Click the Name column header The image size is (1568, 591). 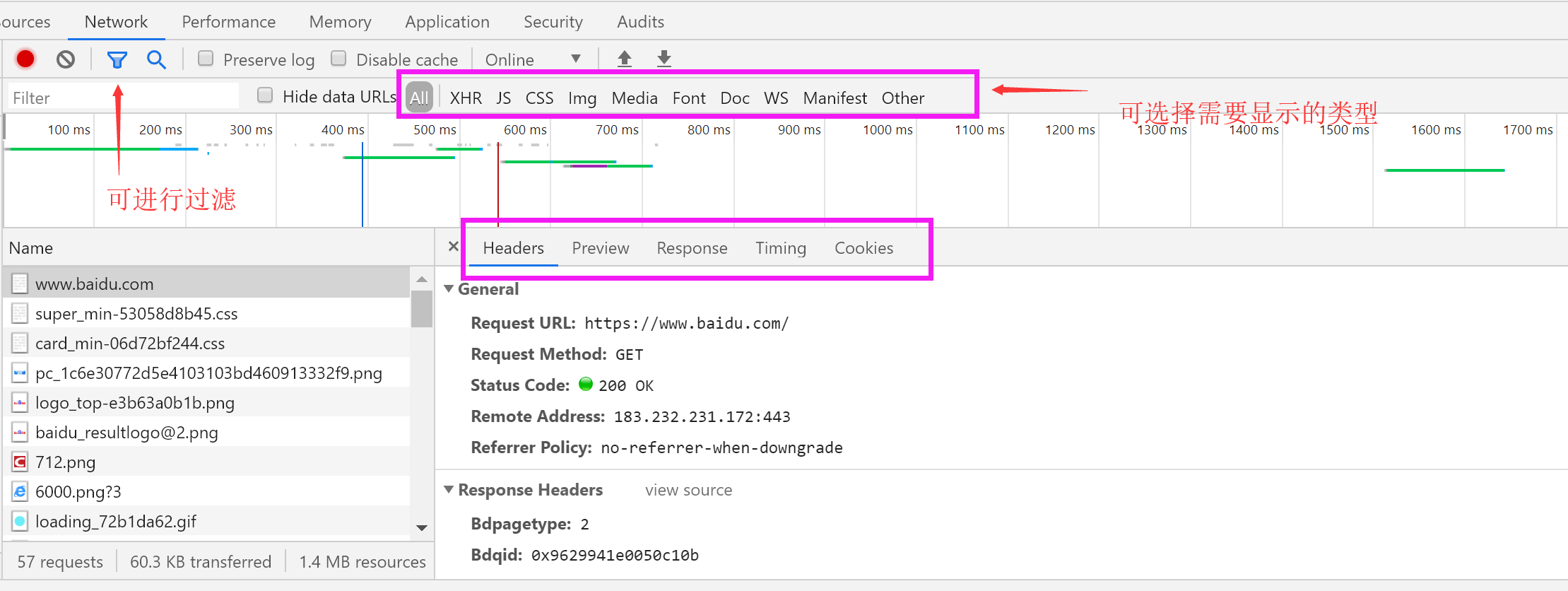pos(218,248)
